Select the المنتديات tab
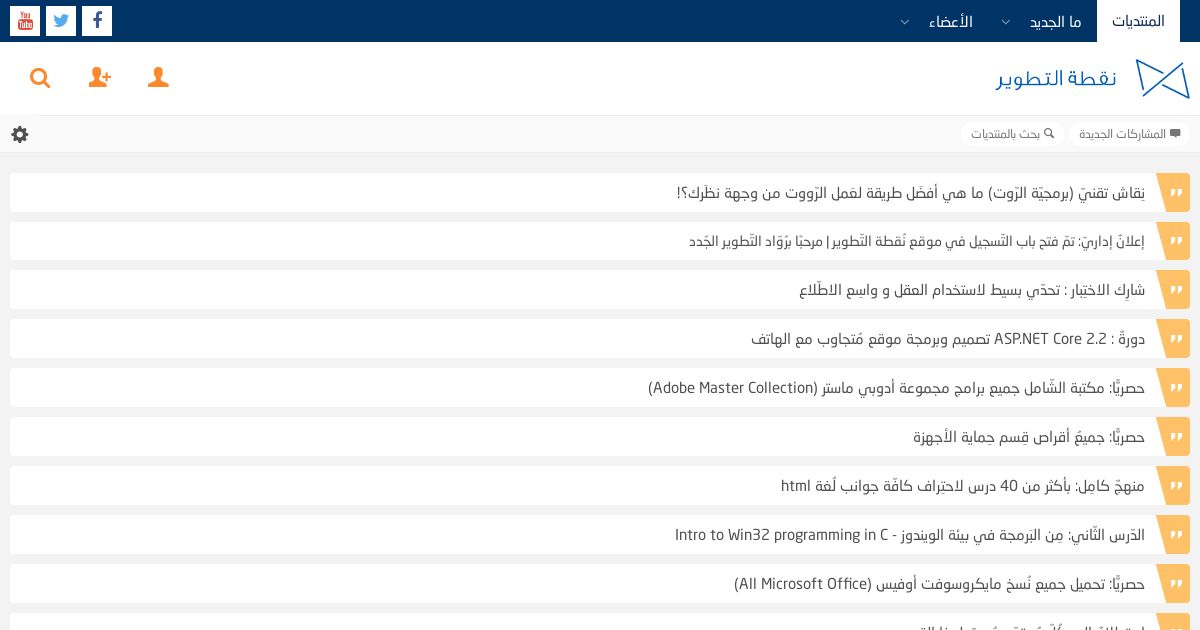Viewport: 1200px width, 630px height. (x=1138, y=21)
